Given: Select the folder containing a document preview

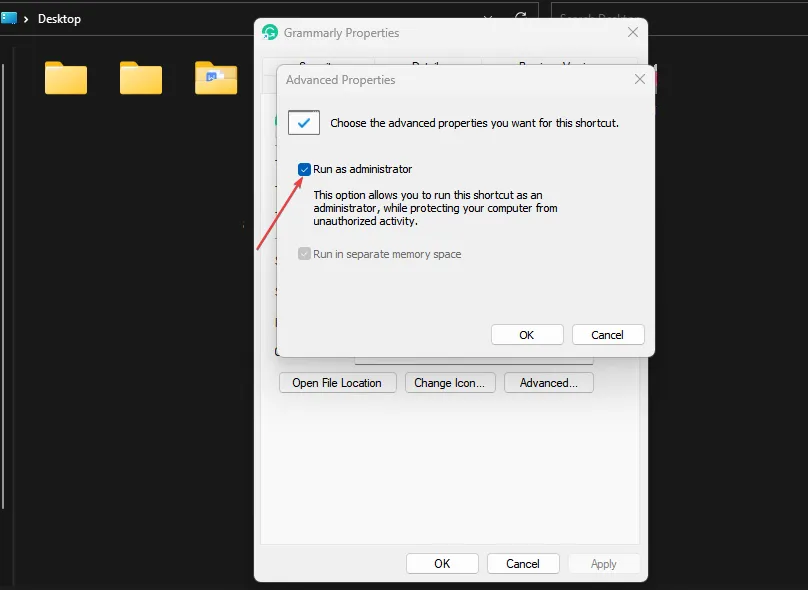Looking at the screenshot, I should tap(216, 78).
